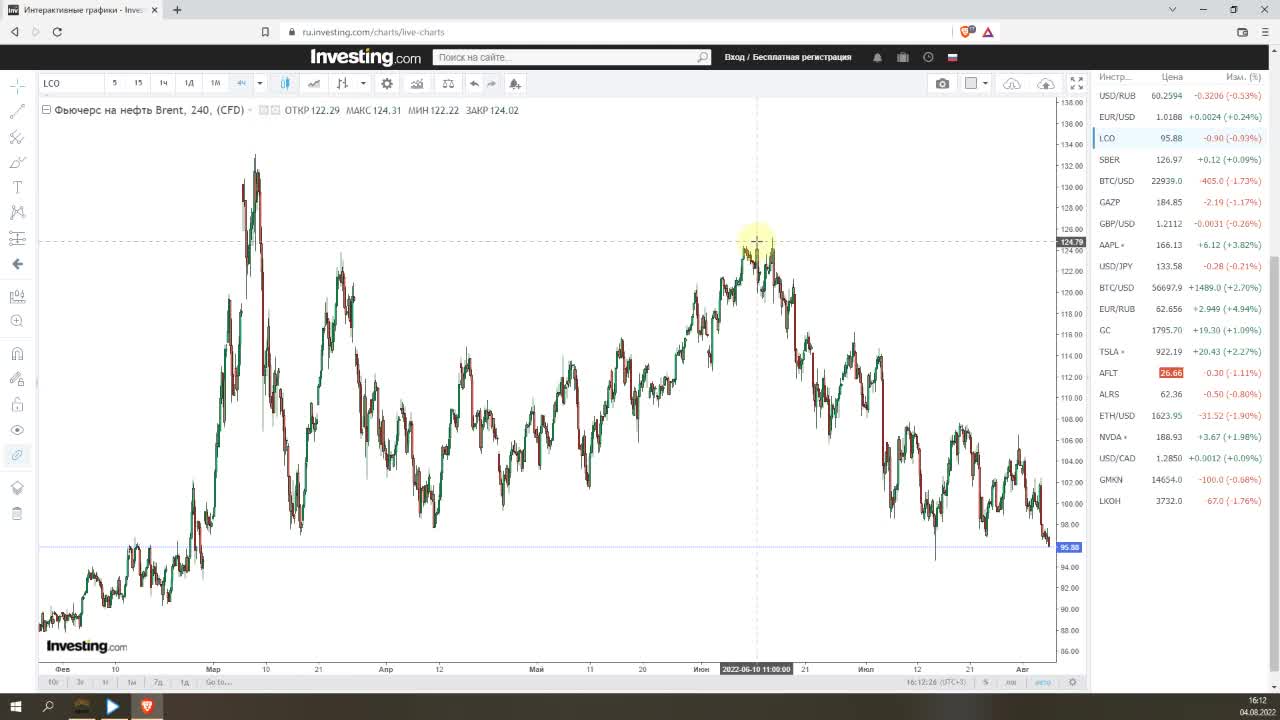Screen dimensions: 1280x720
Task: Select the crosshair cursor tool
Action: point(17,87)
